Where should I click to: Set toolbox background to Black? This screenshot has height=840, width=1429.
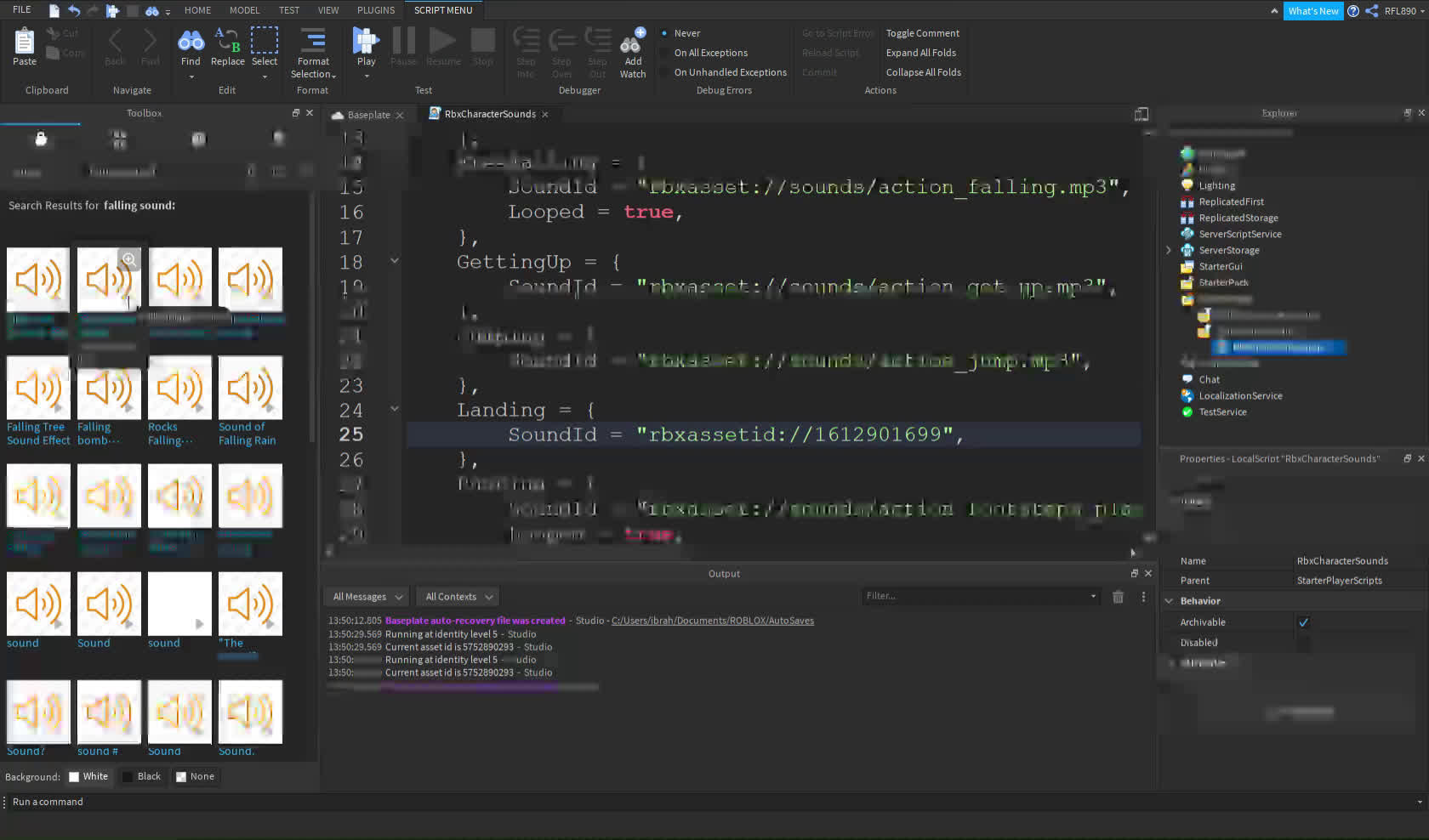tap(141, 776)
